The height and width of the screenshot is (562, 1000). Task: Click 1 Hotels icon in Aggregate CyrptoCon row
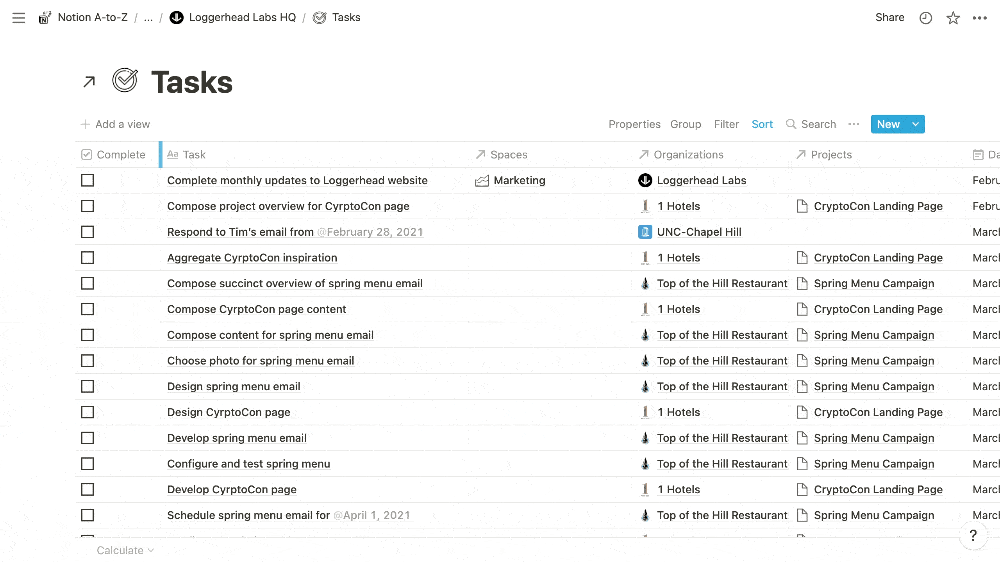(x=645, y=258)
